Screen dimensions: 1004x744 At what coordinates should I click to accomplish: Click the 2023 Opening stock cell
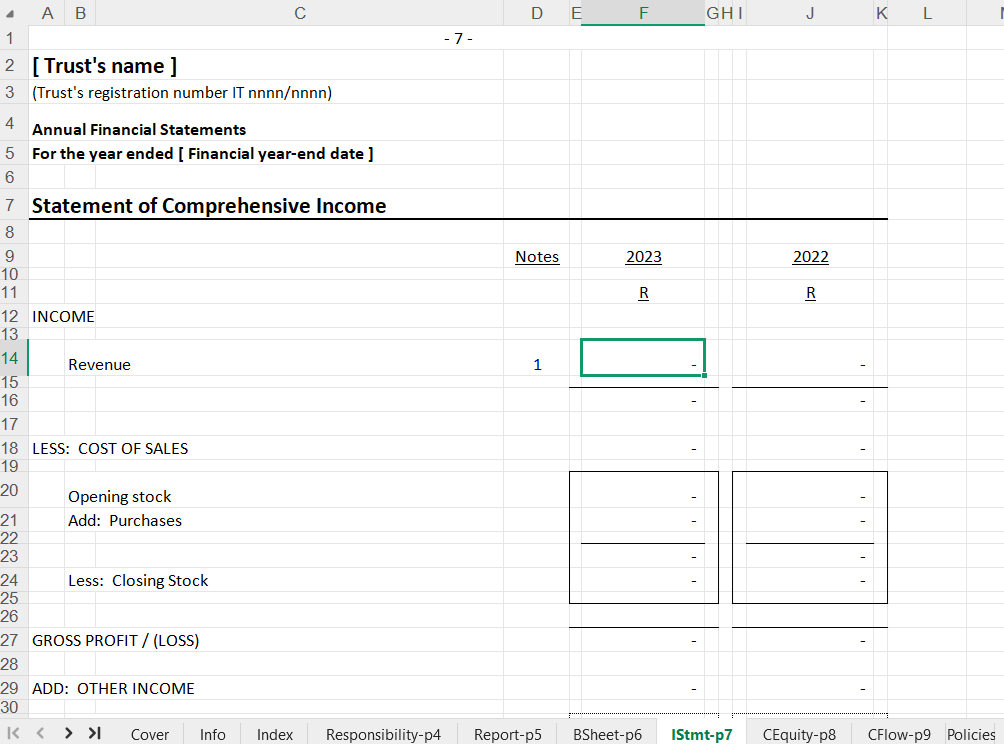click(x=643, y=497)
